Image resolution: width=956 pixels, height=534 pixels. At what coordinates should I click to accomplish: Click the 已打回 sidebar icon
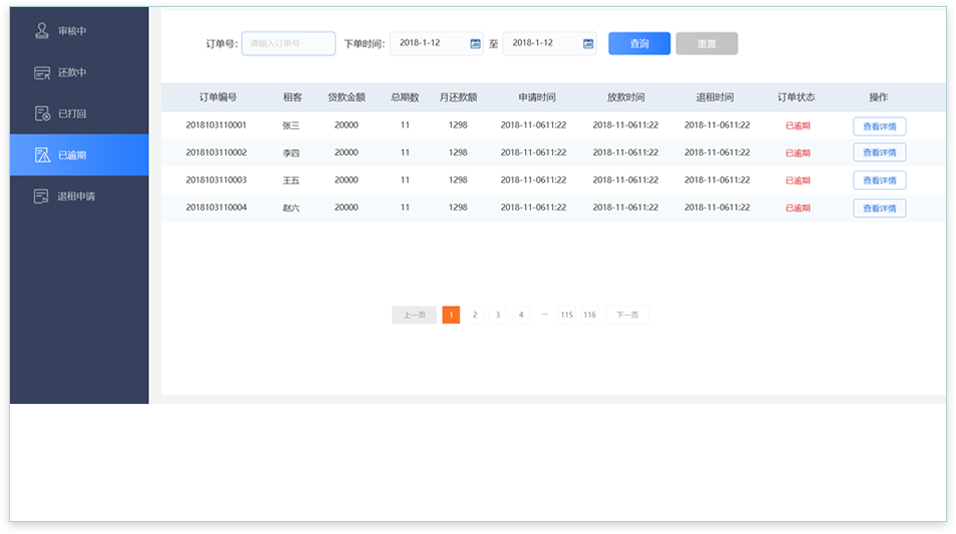[42, 114]
